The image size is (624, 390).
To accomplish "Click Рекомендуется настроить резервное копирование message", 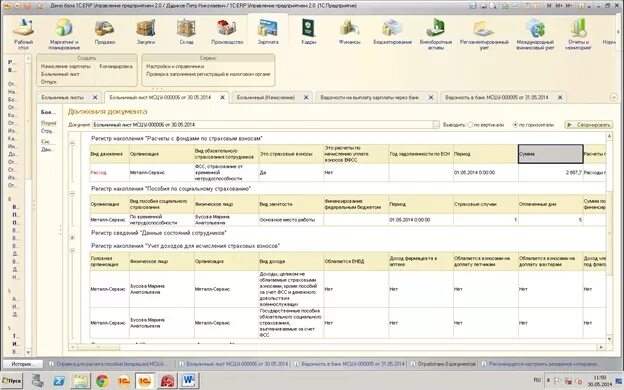I will (x=540, y=364).
